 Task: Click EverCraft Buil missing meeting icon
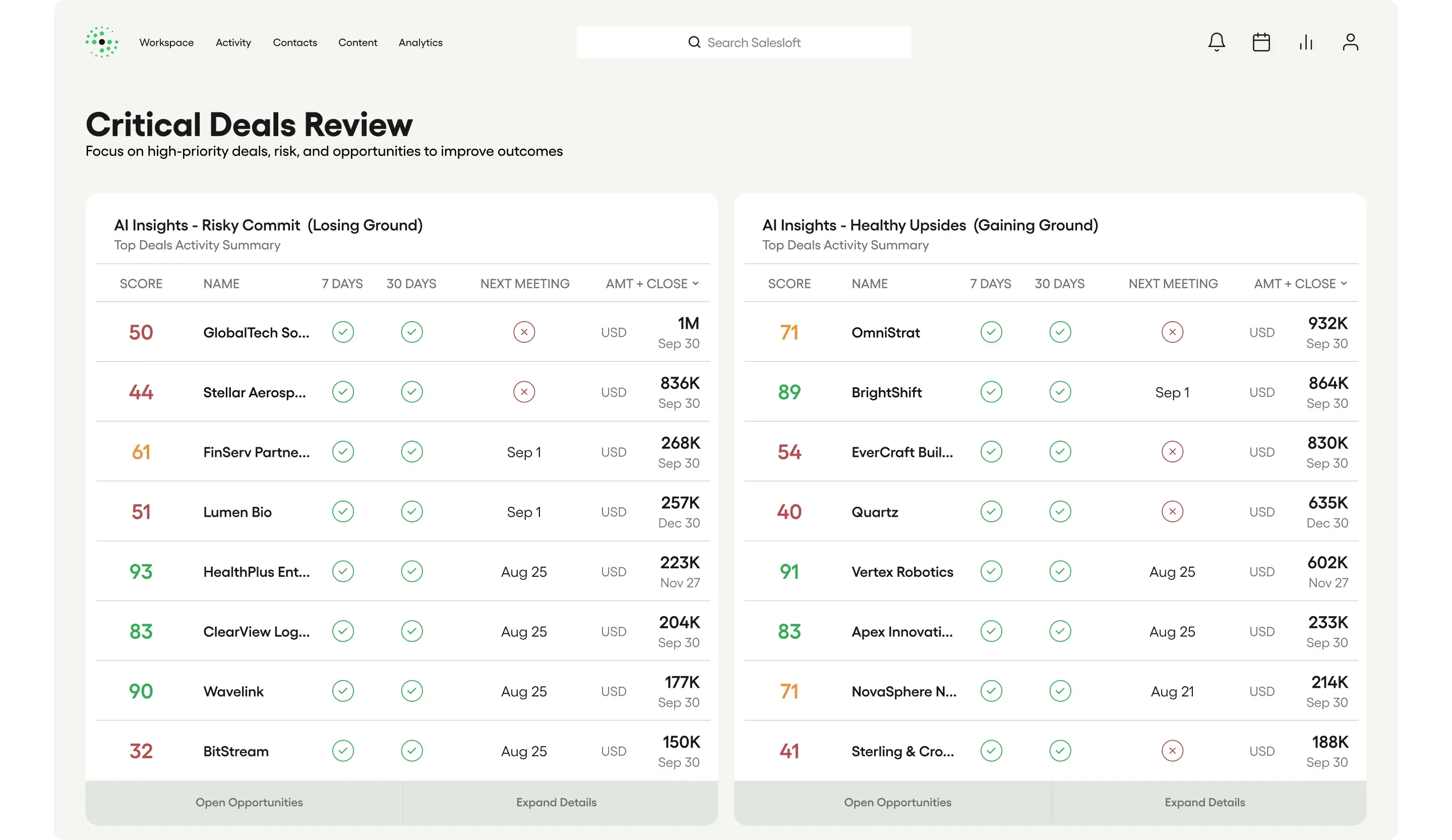(1172, 452)
